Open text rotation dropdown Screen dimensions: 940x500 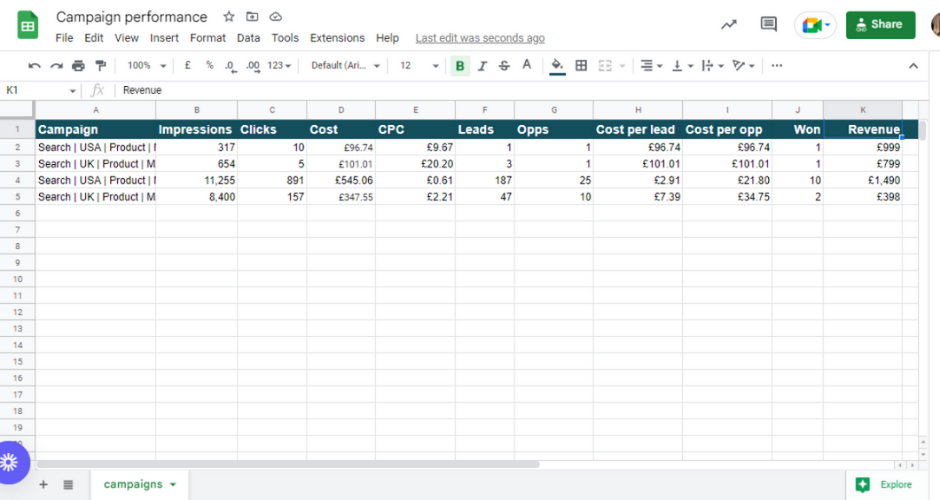click(743, 66)
